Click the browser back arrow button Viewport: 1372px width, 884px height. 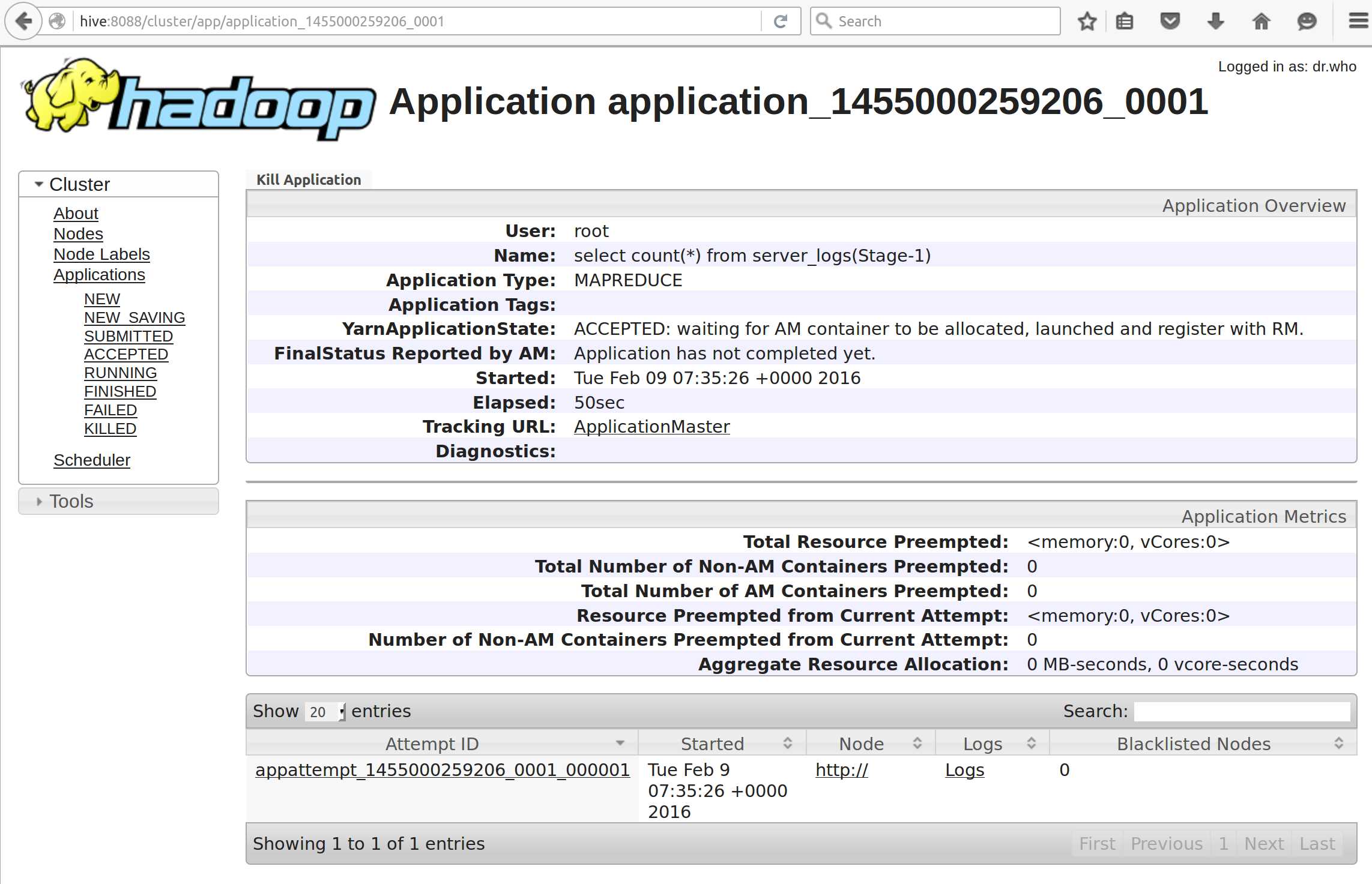click(x=23, y=22)
